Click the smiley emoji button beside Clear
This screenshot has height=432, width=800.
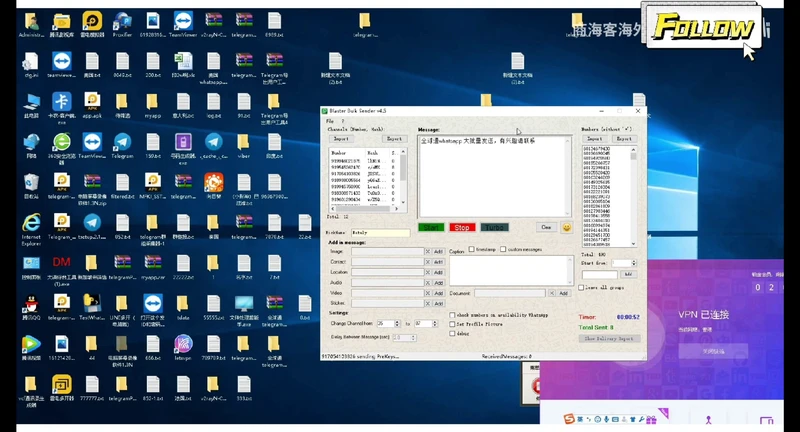pos(566,227)
